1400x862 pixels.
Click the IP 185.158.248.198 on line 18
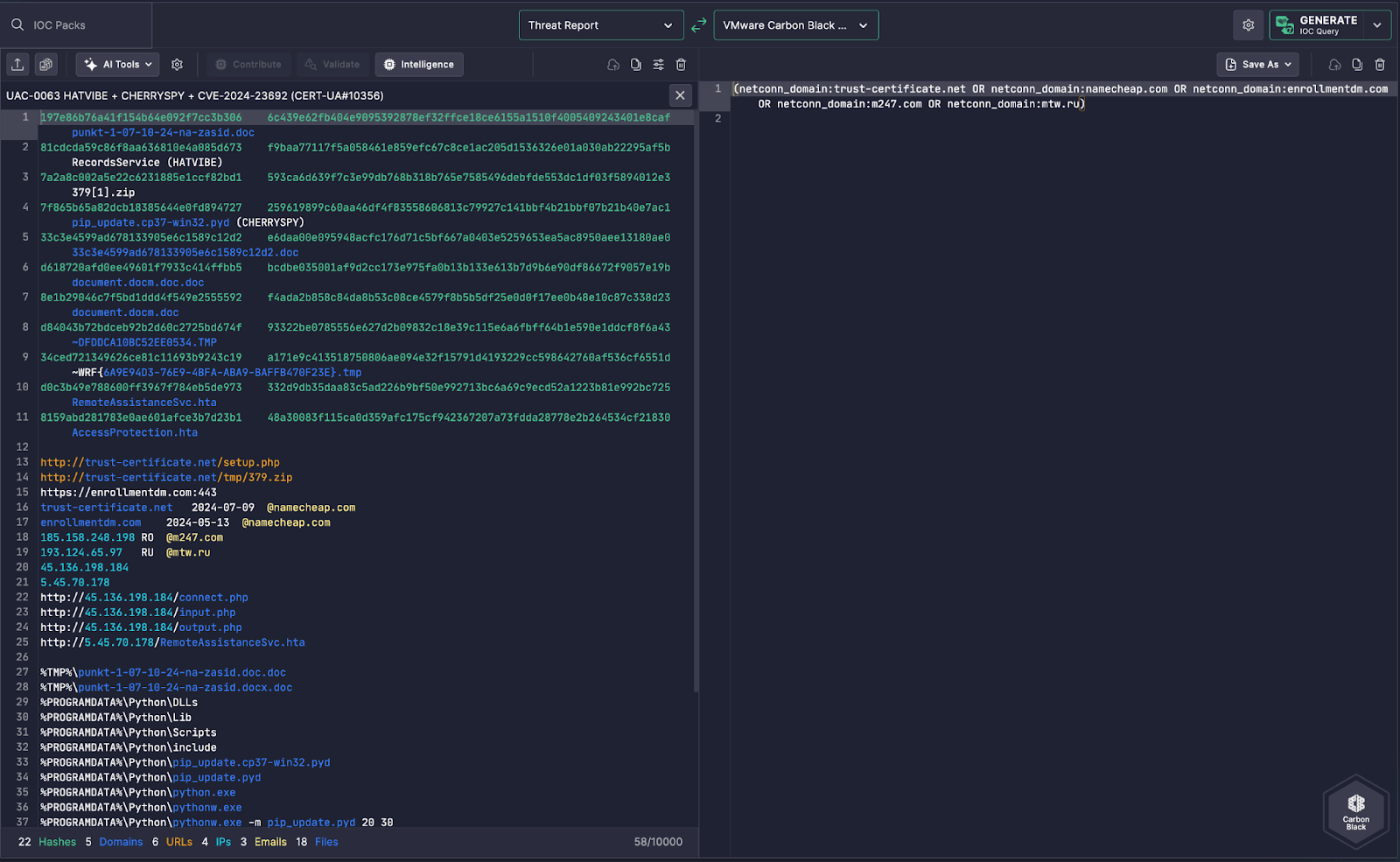point(87,537)
